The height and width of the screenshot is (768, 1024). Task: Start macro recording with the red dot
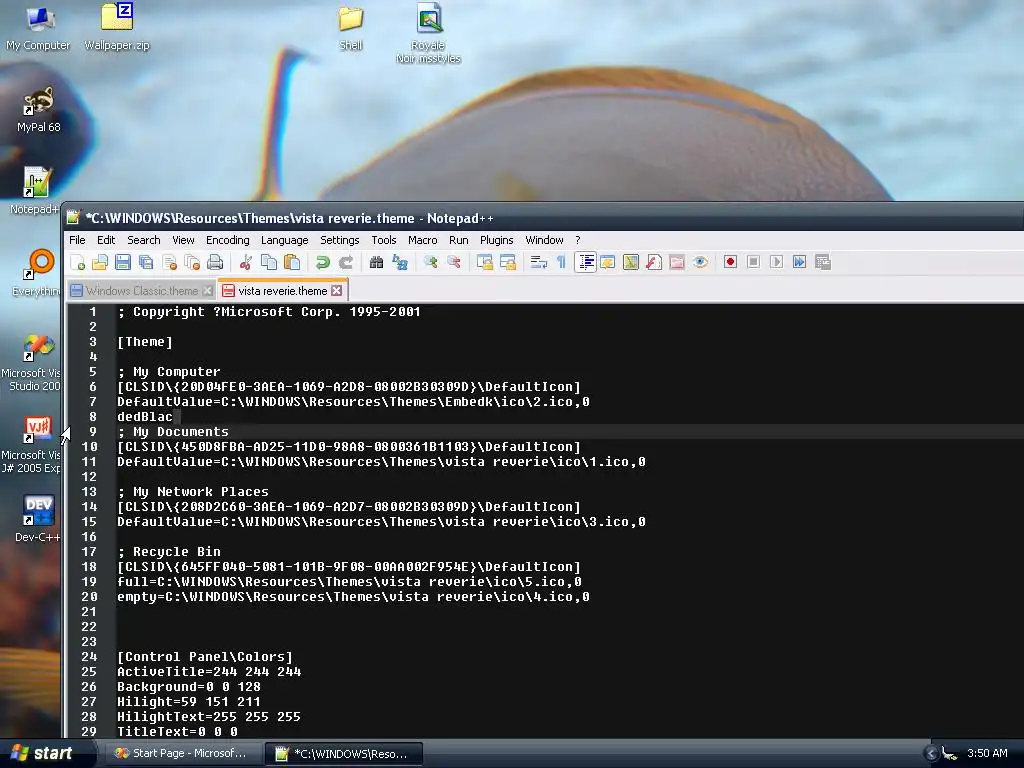click(x=730, y=263)
